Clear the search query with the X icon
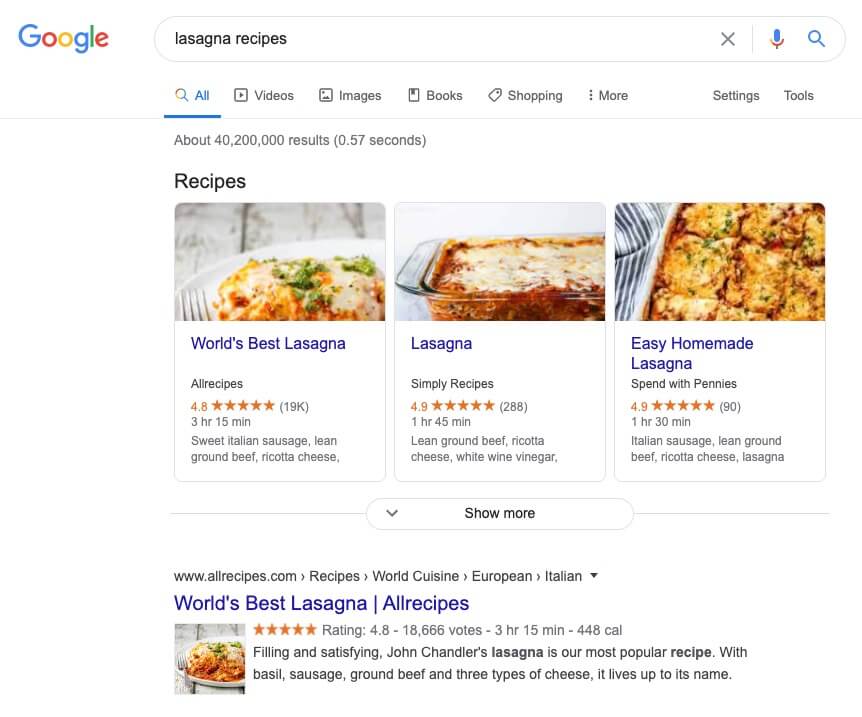The image size is (862, 717). (728, 38)
